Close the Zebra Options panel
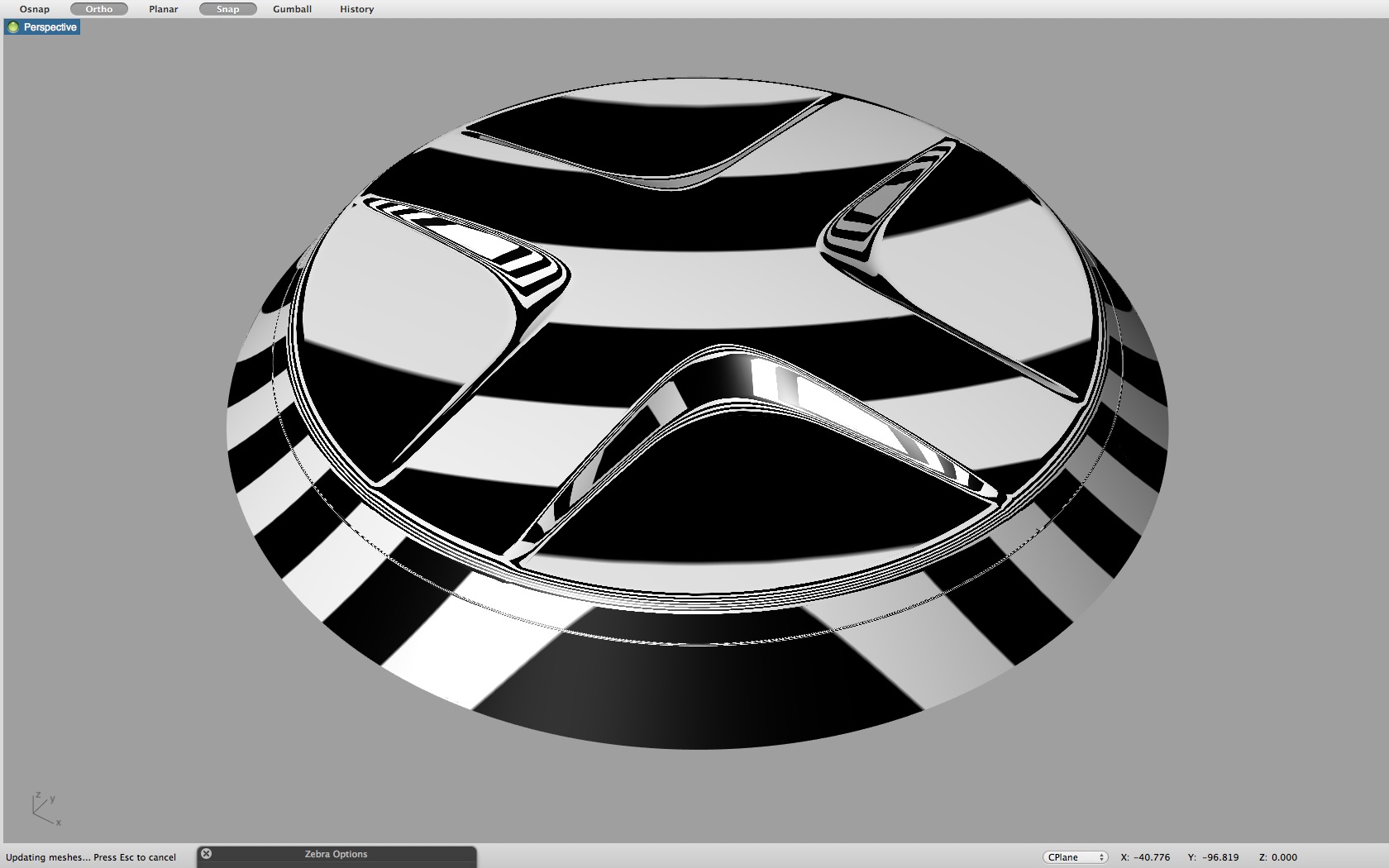1389x868 pixels. 207,854
